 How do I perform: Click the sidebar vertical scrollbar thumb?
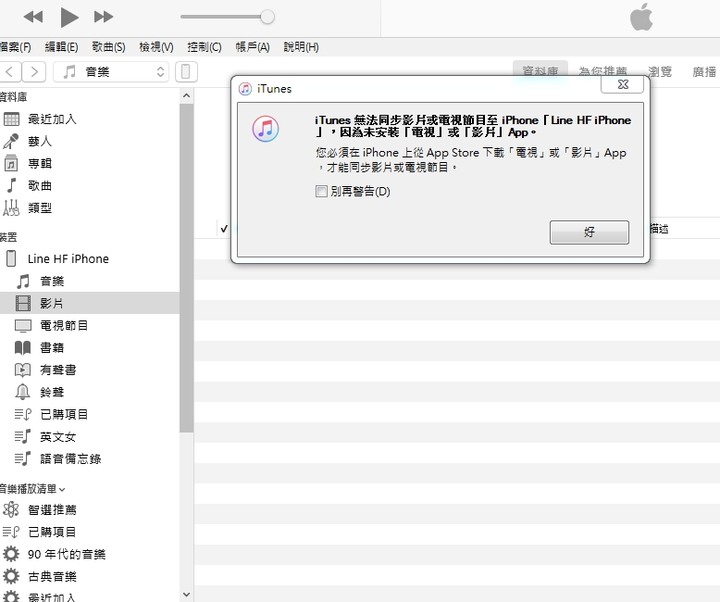point(186,268)
